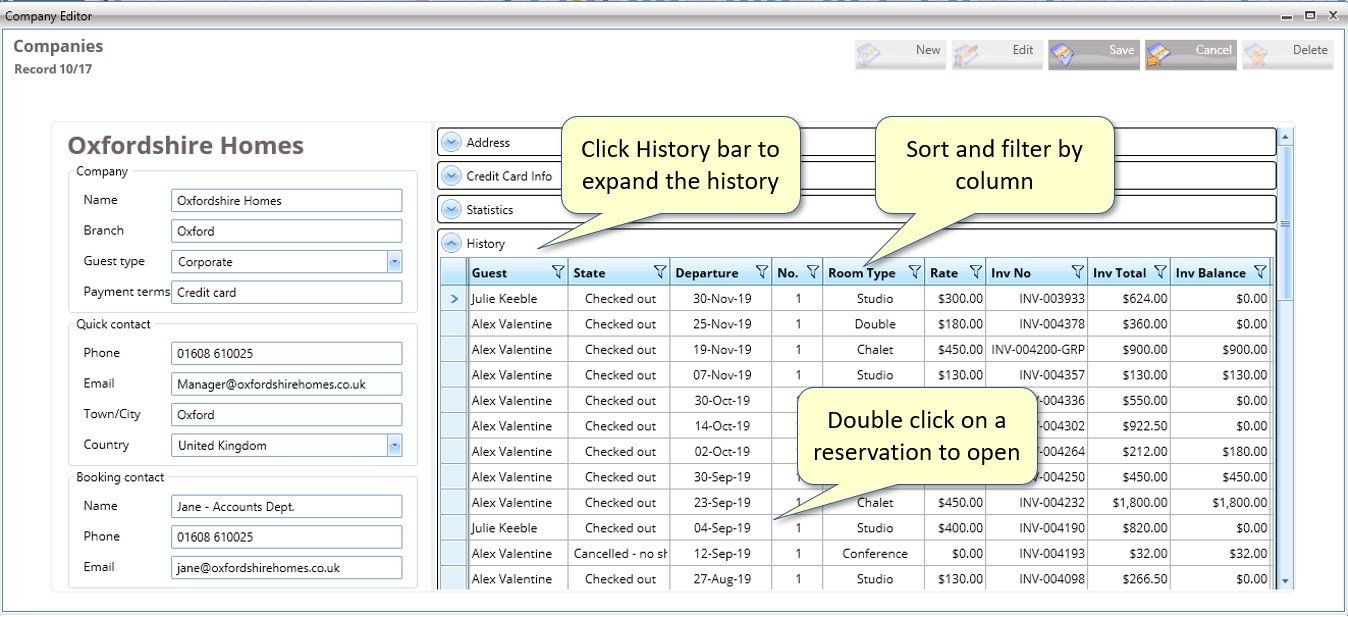This screenshot has height=617, width=1348.
Task: Click the Chalet cell in 19-Nov-19 row
Action: pyautogui.click(x=875, y=350)
